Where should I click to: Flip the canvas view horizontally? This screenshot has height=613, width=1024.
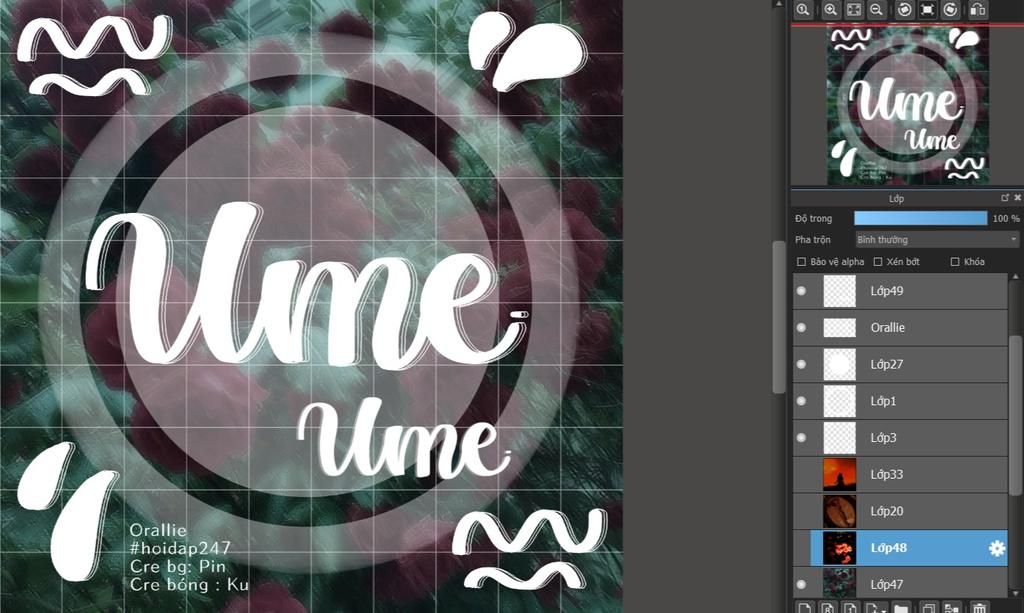(x=977, y=9)
